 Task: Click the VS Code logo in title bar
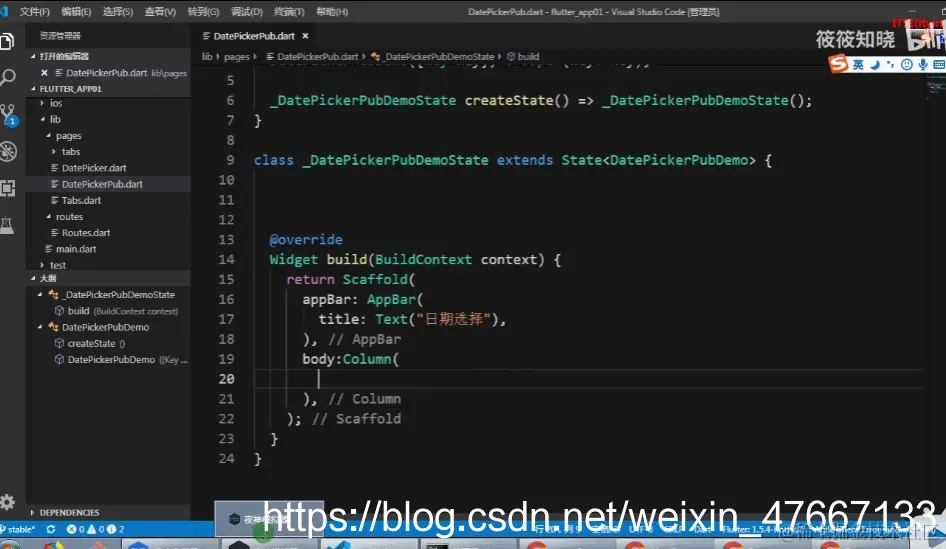[x=4, y=11]
